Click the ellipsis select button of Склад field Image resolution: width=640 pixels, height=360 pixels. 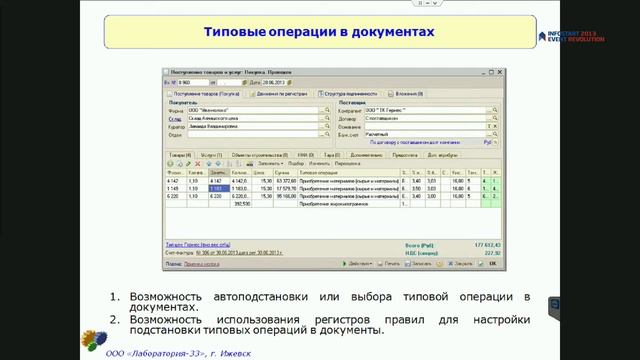pos(321,118)
